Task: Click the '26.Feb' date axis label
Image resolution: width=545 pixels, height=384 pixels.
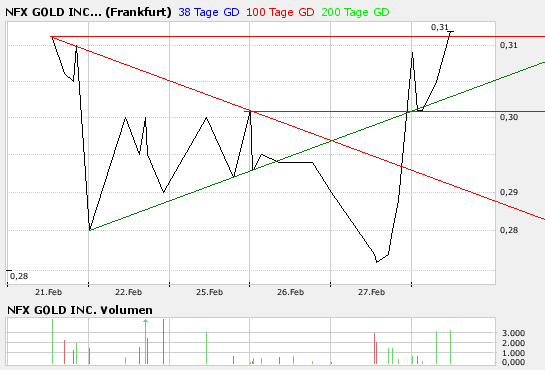Action: tap(290, 292)
